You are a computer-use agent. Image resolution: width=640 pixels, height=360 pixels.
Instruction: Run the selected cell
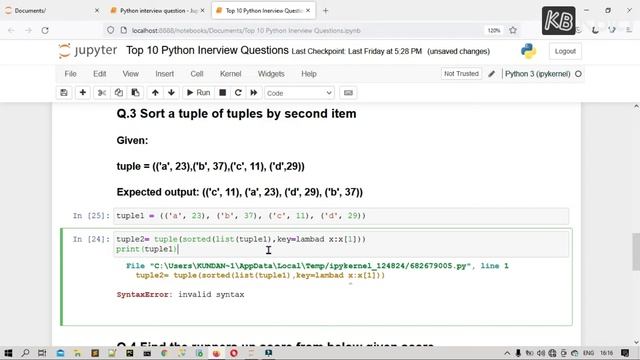(x=198, y=93)
